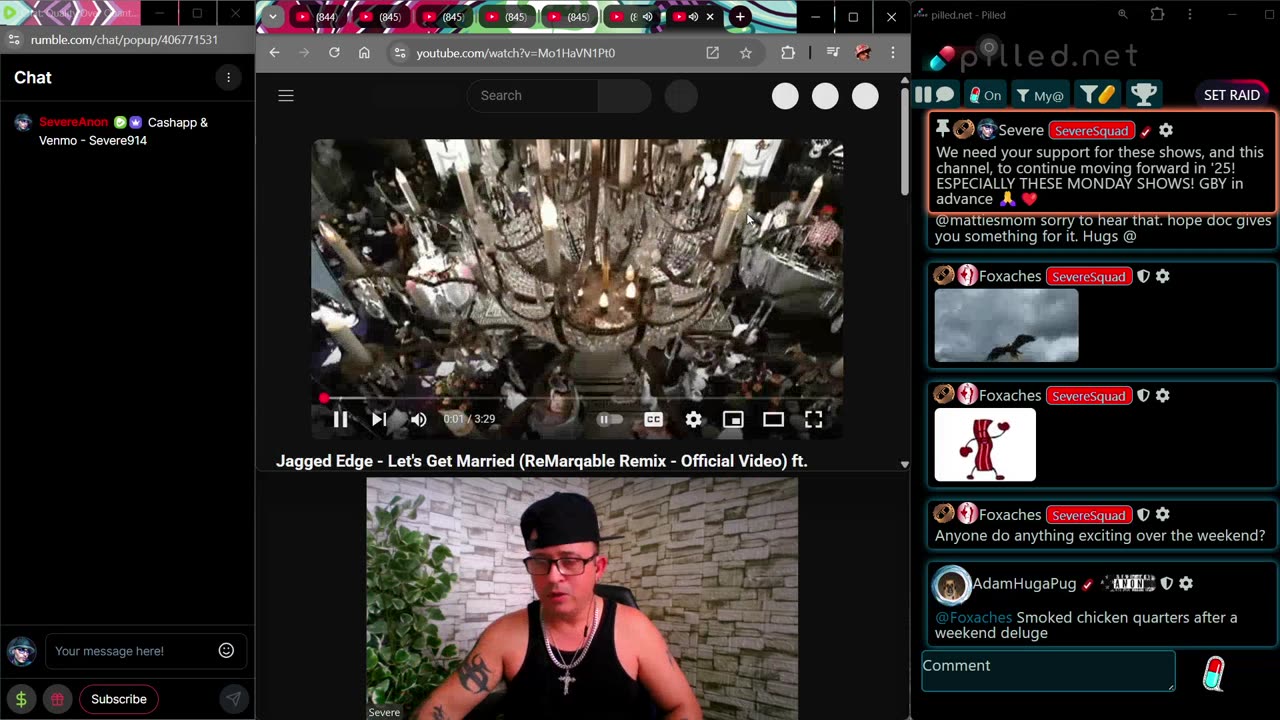
Task: Click the YouTube search field
Action: [x=533, y=95]
